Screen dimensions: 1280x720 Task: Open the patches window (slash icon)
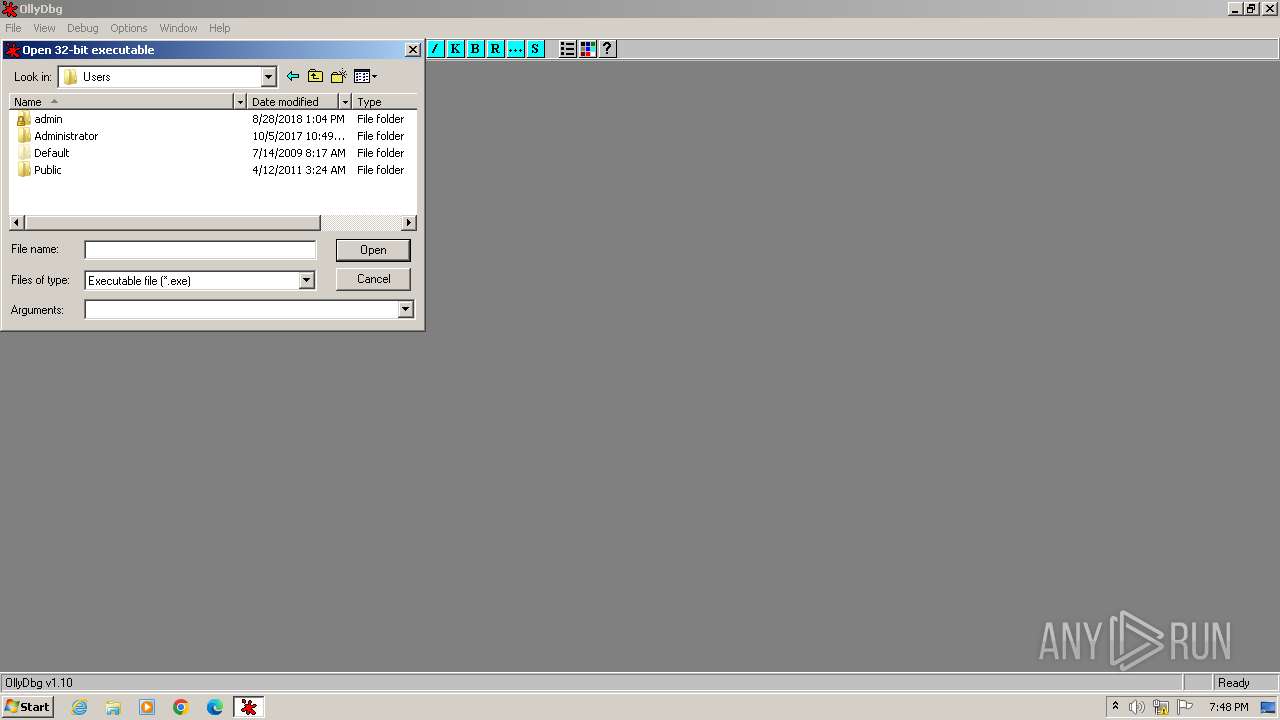435,48
